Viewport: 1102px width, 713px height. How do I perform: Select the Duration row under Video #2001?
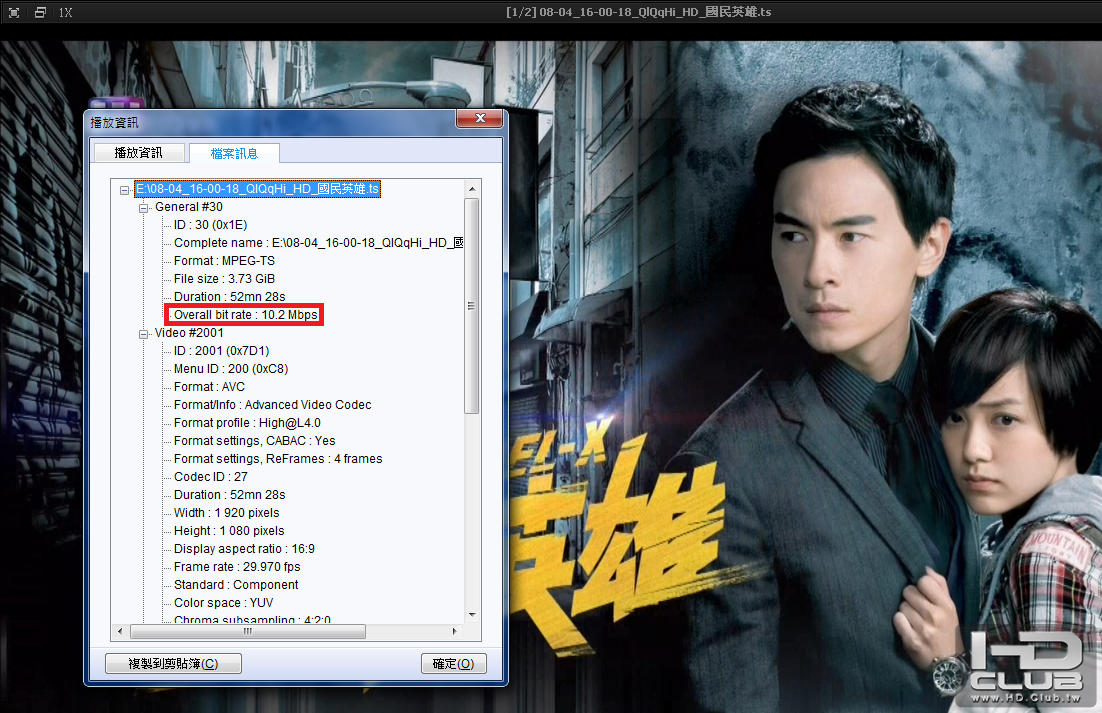[x=229, y=495]
